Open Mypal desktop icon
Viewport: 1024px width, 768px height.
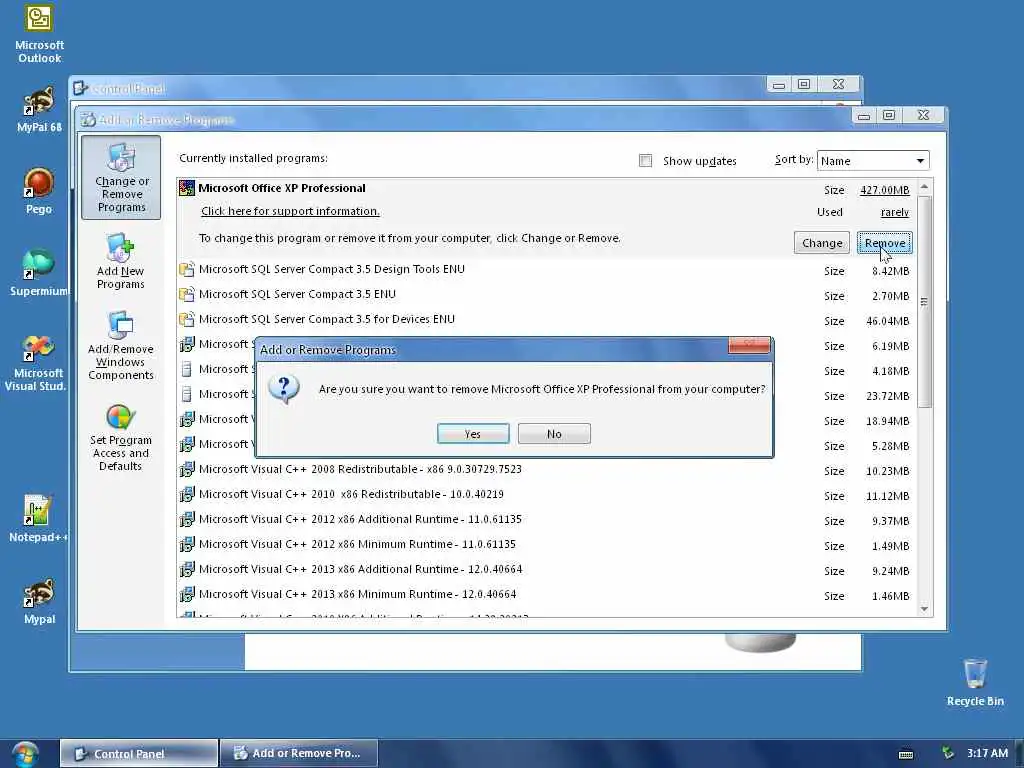click(39, 601)
